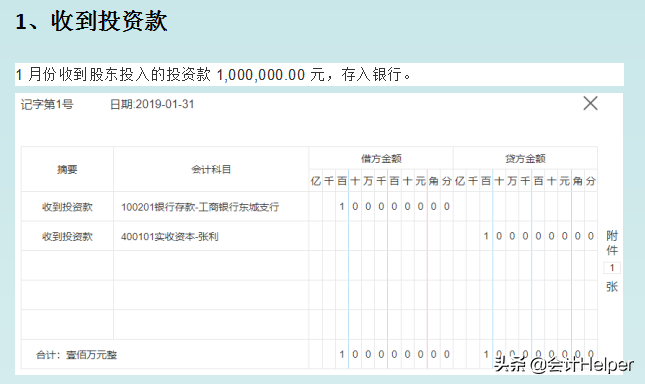
Task: Click the 会计科目 column header
Action: [211, 169]
